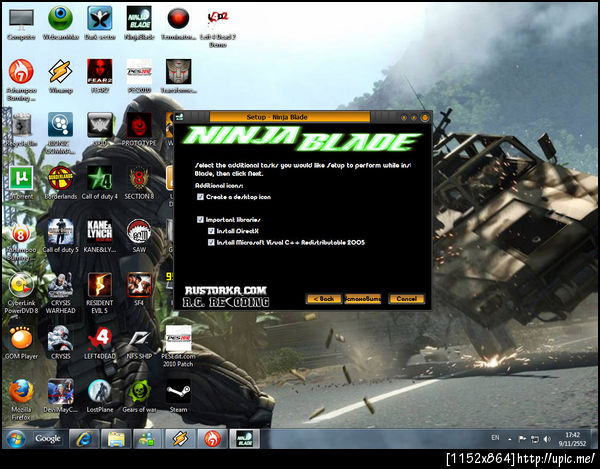
Task: Open CyberLink PowerDVD 8 icon
Action: click(21, 293)
